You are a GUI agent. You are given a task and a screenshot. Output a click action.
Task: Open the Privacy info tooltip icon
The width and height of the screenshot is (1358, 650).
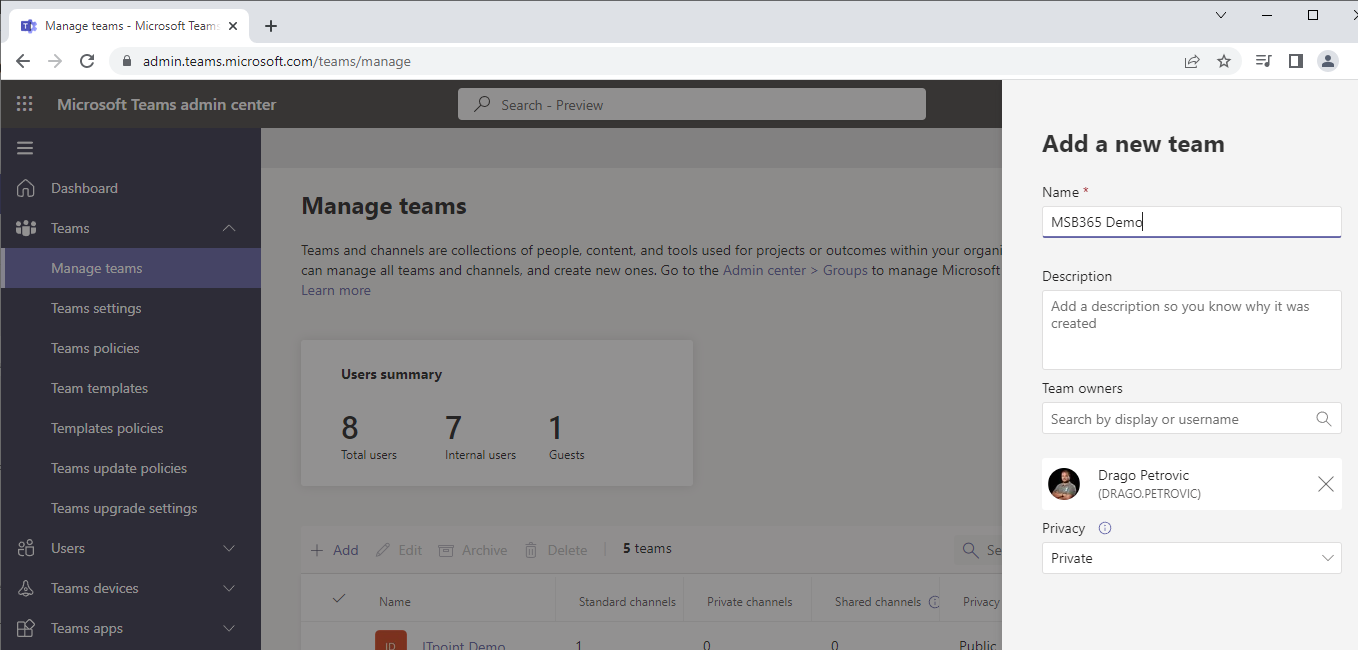1105,527
